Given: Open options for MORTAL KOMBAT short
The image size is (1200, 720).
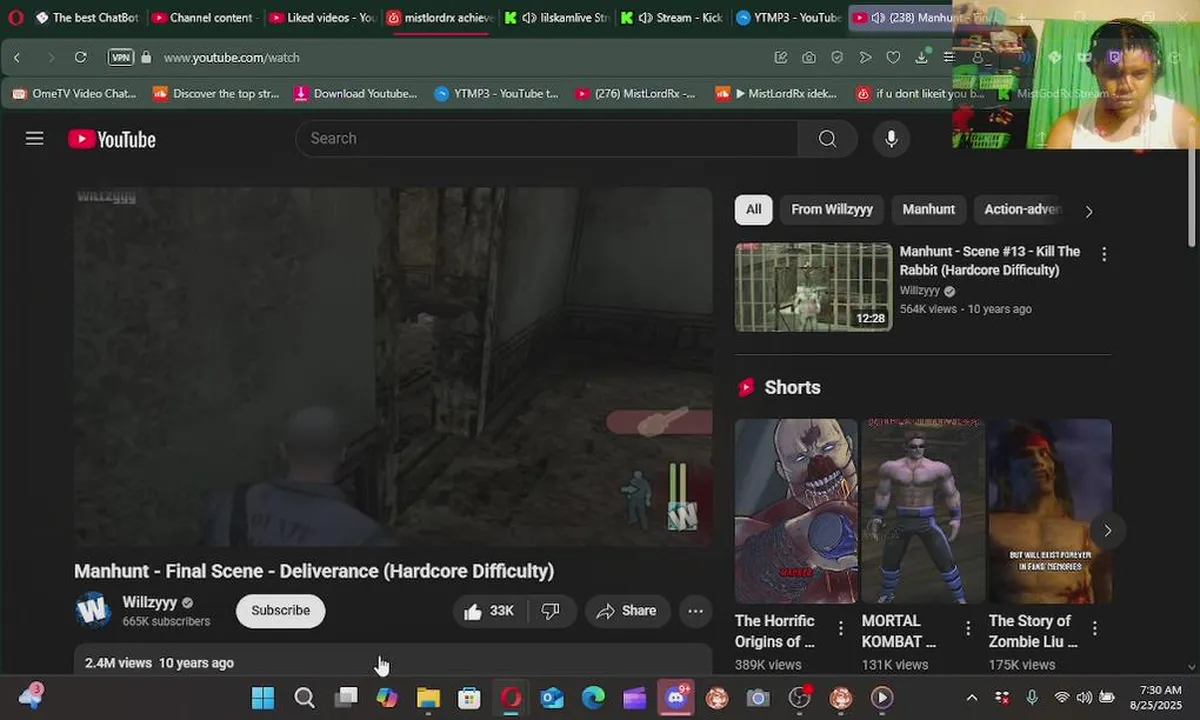Looking at the screenshot, I should coord(968,628).
